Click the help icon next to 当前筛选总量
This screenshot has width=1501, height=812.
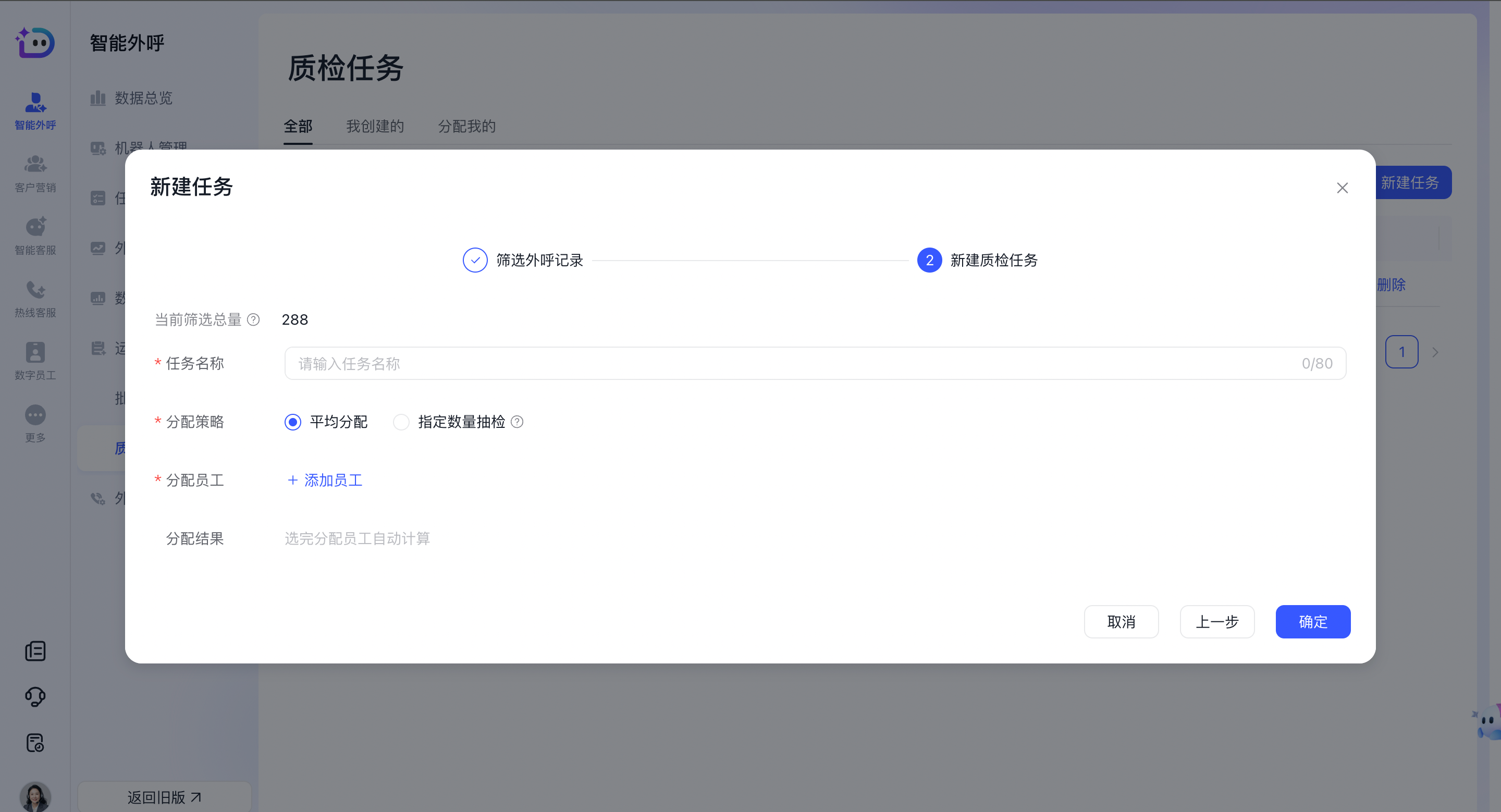tap(253, 319)
